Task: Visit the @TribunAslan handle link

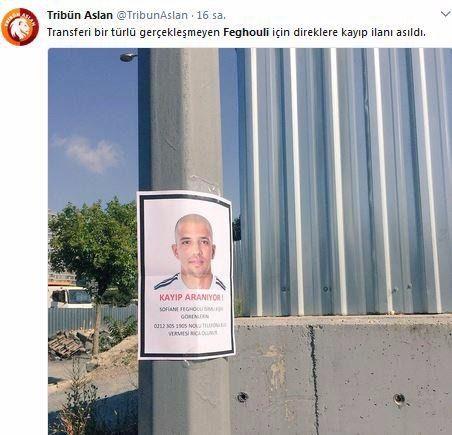Action: [152, 15]
